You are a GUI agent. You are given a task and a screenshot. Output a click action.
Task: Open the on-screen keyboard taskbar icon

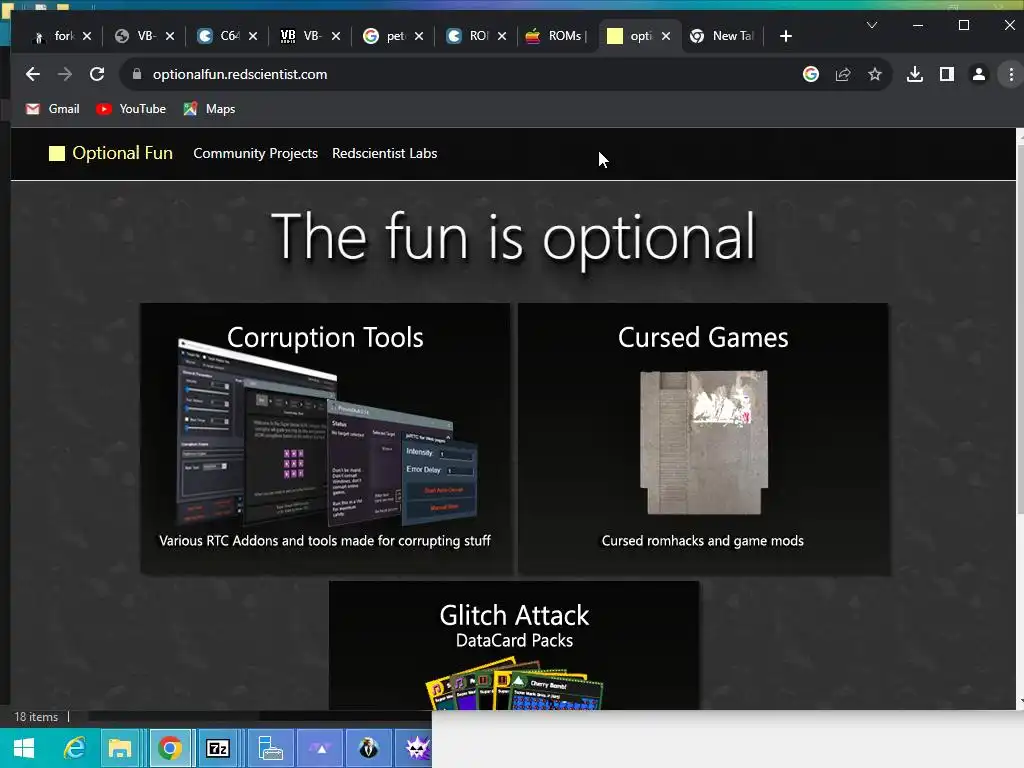270,748
